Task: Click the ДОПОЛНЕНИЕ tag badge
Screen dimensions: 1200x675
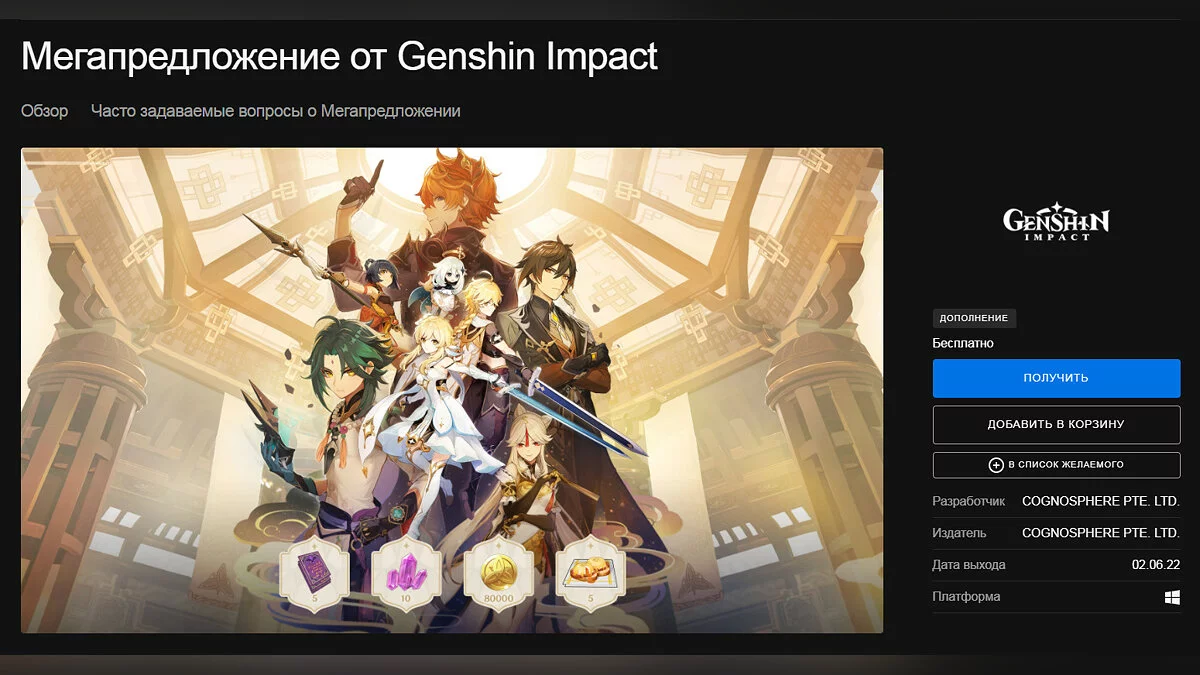Action: coord(975,319)
